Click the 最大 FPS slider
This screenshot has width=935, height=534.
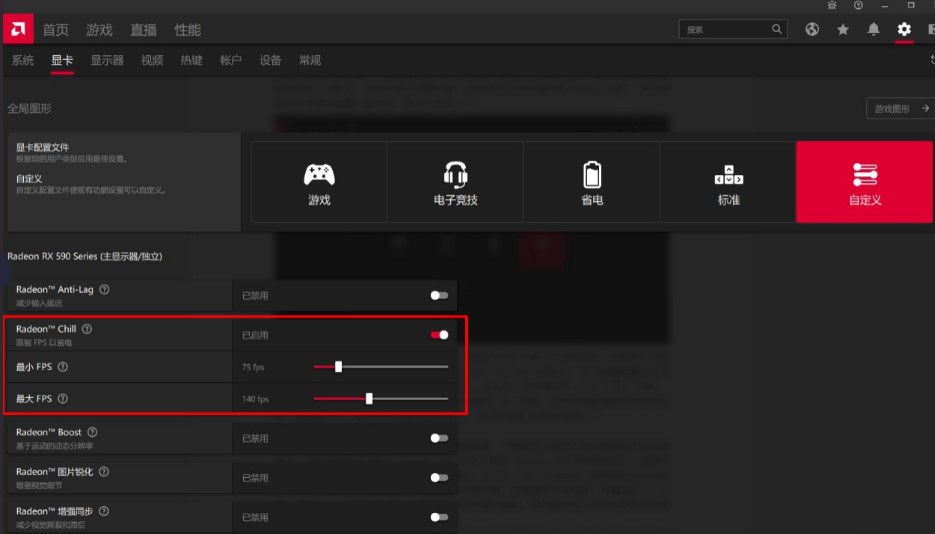click(380, 399)
